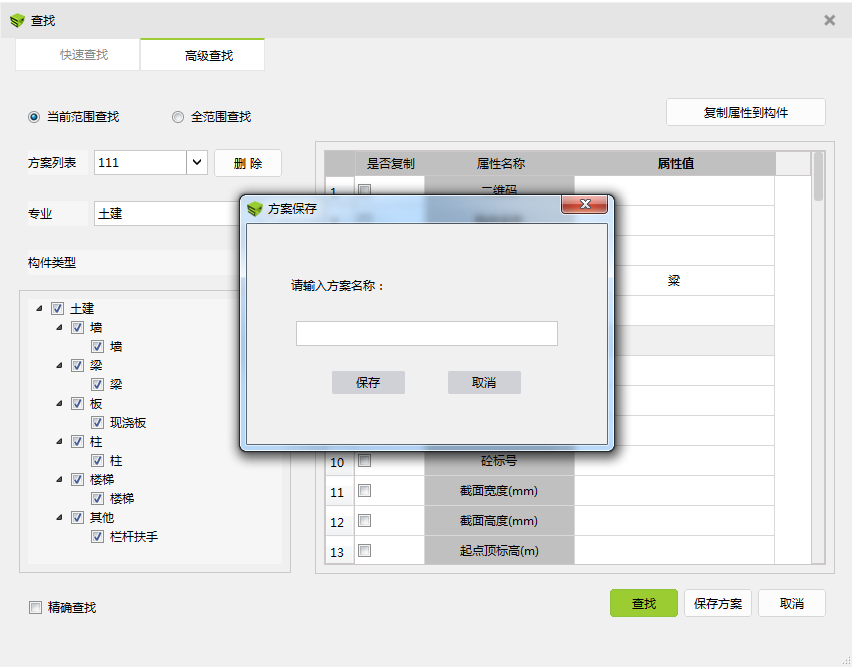Check 是否复制 box for row 10 砼标号
852x668 pixels.
point(365,460)
